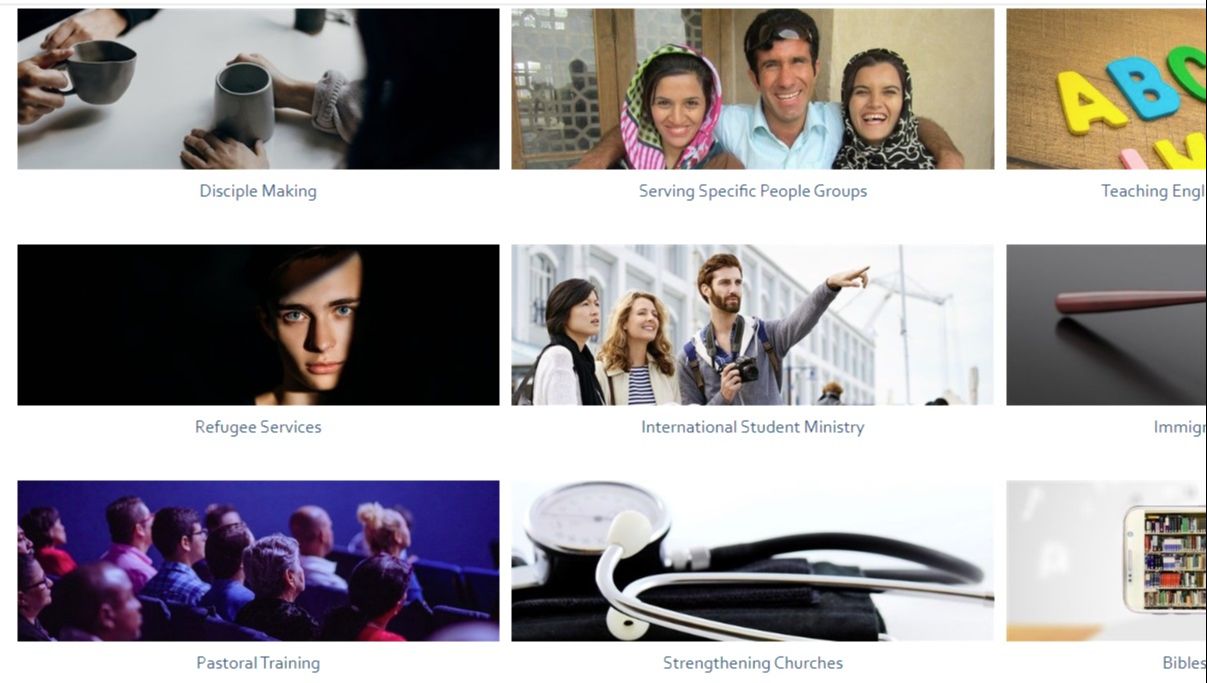Screen dimensions: 1207x683
Task: Select the phone with bookshelf thumbnail
Action: [1106, 561]
